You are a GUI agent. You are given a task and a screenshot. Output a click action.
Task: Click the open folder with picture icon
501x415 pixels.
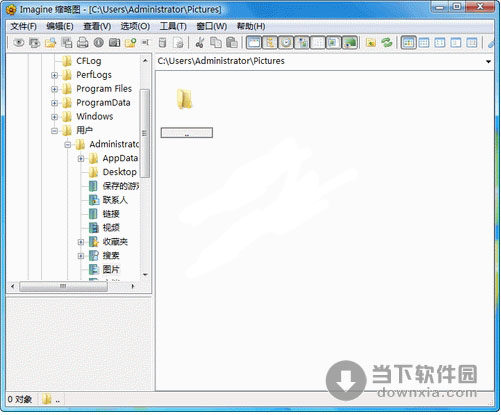50,42
